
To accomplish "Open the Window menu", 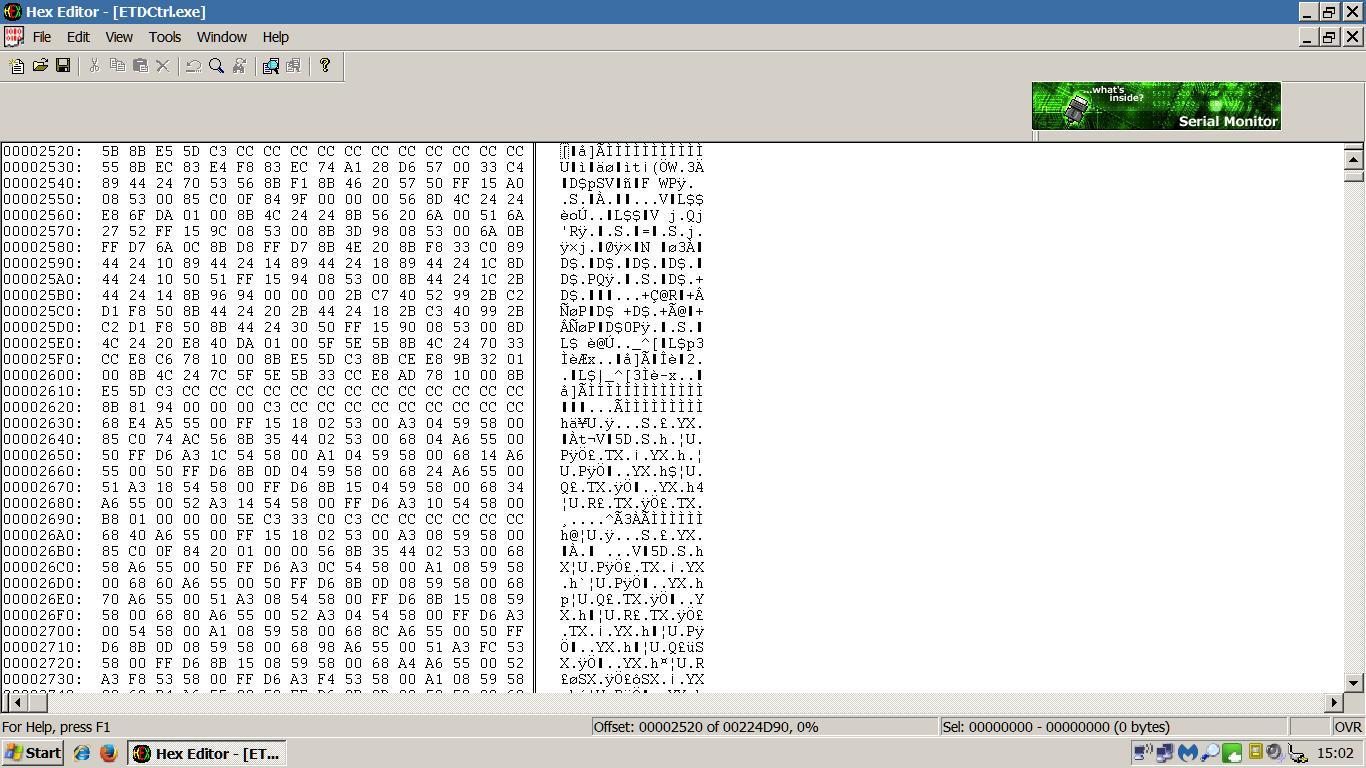I will pyautogui.click(x=222, y=37).
